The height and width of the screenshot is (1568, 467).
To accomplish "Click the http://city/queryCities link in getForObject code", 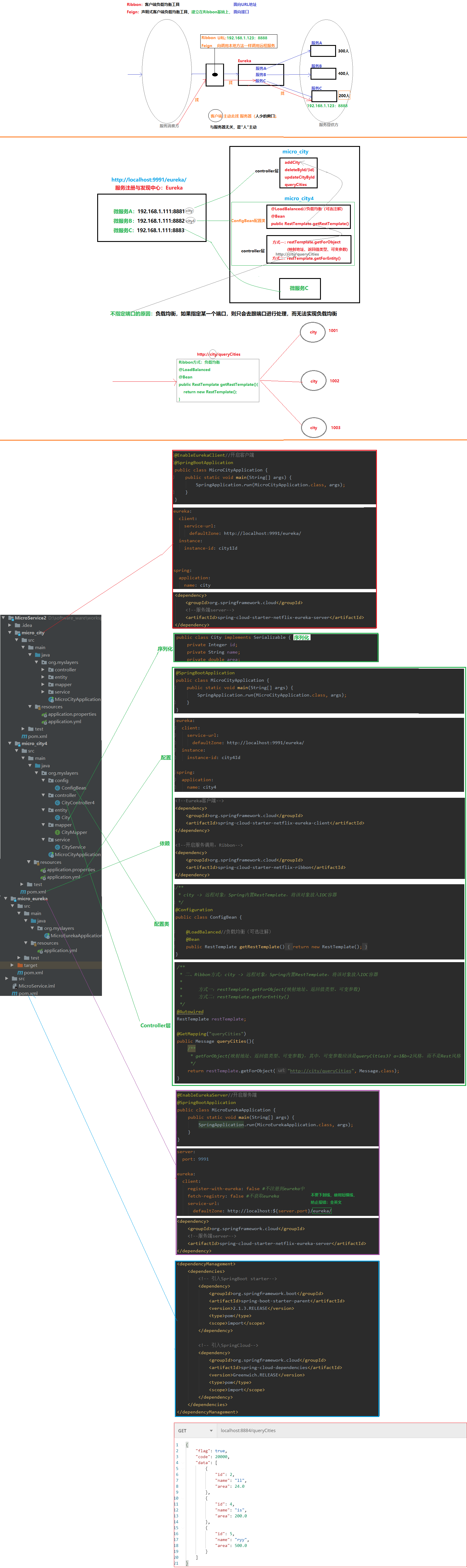I will pos(320,1071).
